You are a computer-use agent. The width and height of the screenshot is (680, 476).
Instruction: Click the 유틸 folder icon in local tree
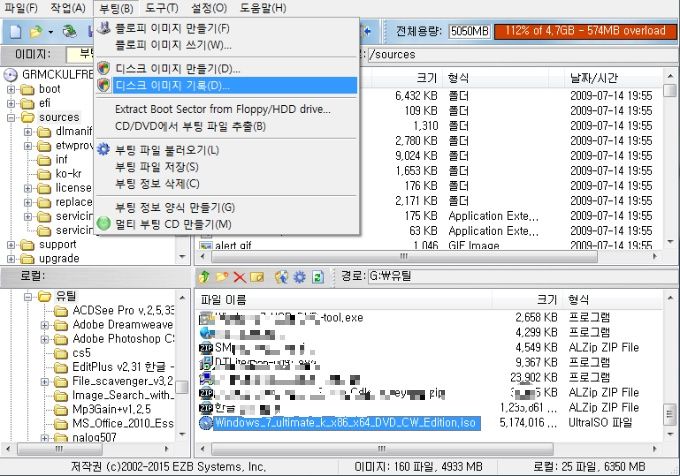(x=44, y=297)
